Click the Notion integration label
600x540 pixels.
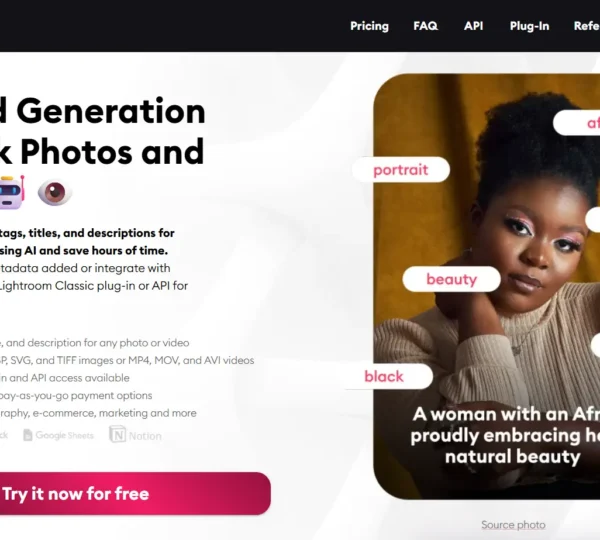(145, 436)
